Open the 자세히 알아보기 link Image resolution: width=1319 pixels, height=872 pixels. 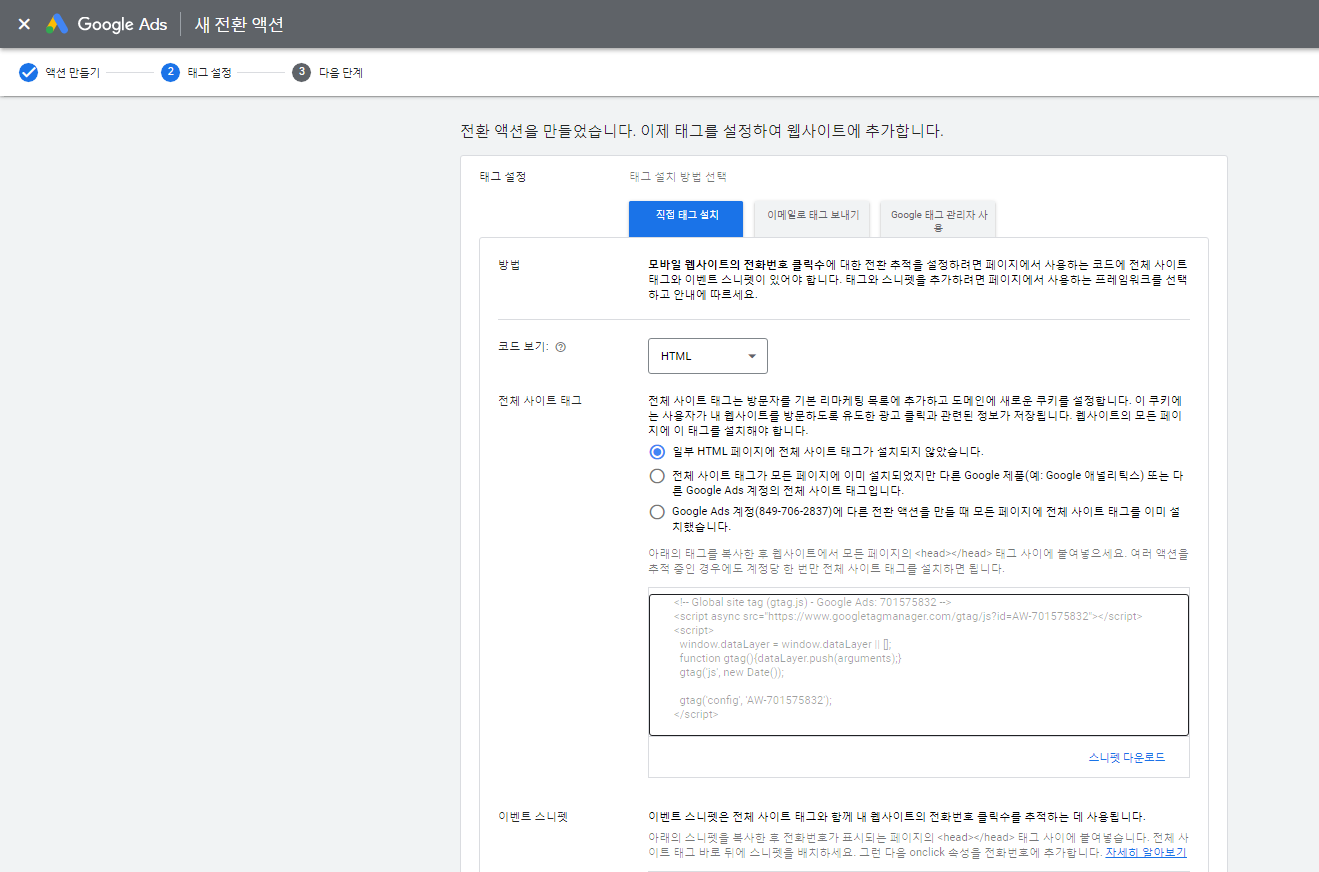click(1146, 852)
